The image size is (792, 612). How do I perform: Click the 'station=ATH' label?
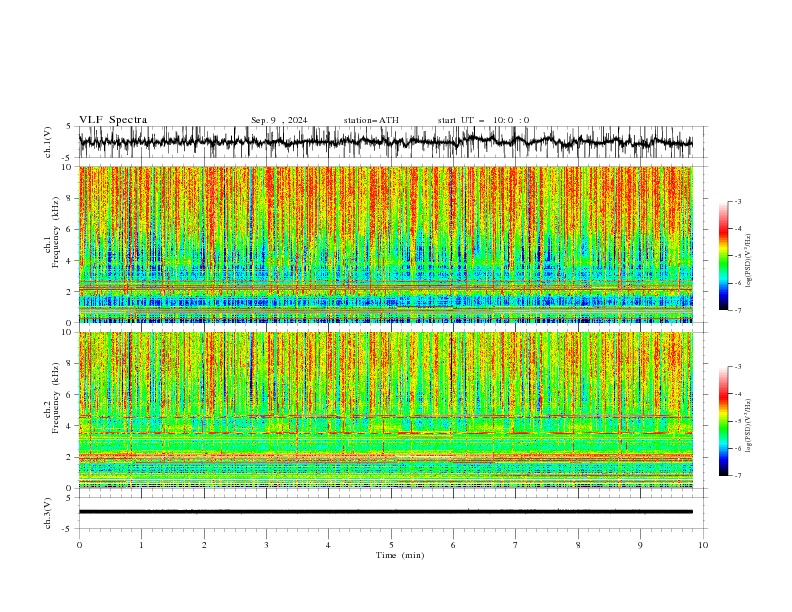[371, 120]
